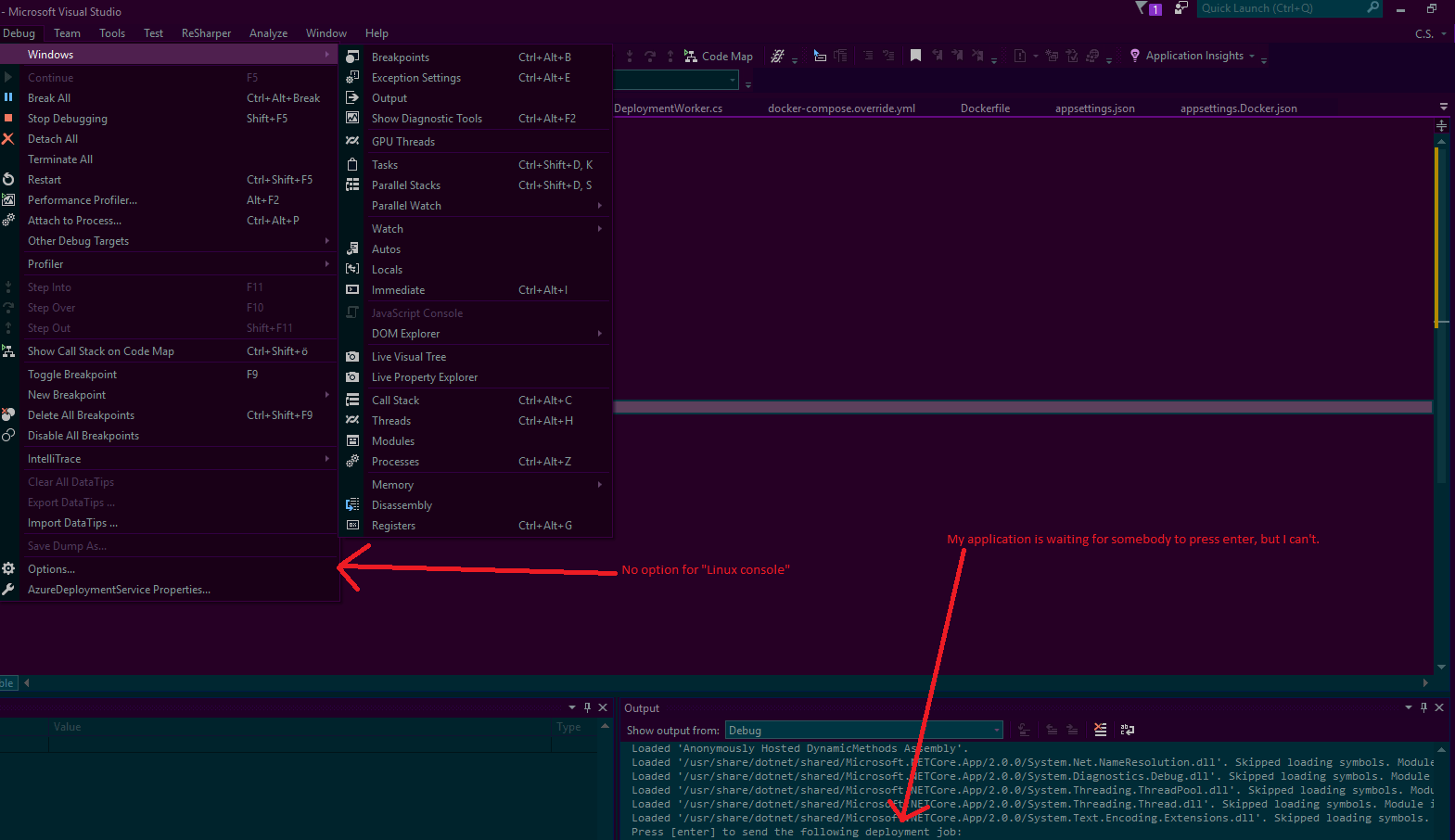Image resolution: width=1455 pixels, height=840 pixels.
Task: Click the Options gear icon
Action: click(8, 568)
